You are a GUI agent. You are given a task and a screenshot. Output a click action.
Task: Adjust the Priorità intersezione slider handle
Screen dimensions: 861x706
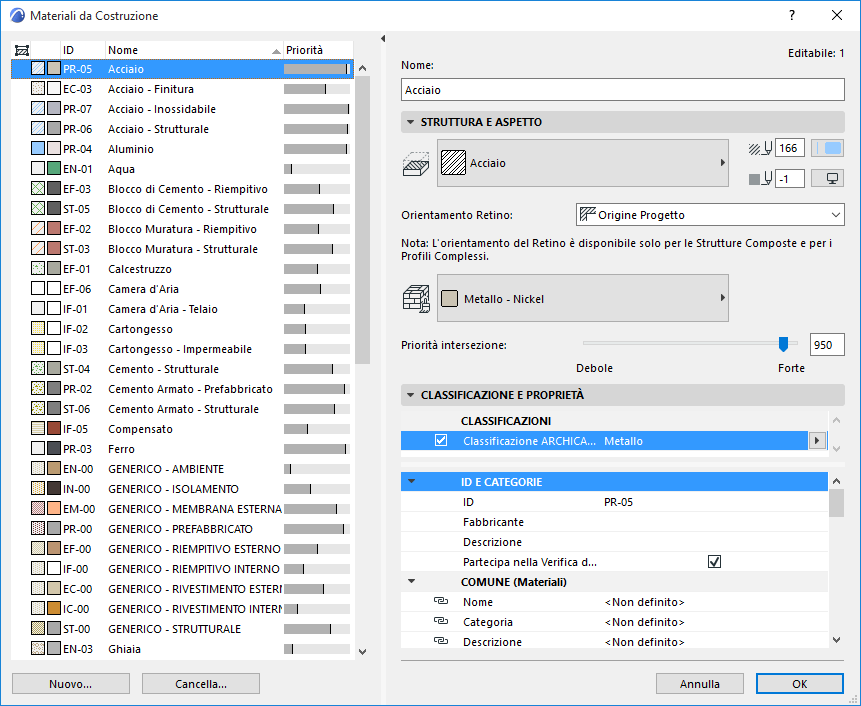[x=784, y=344]
